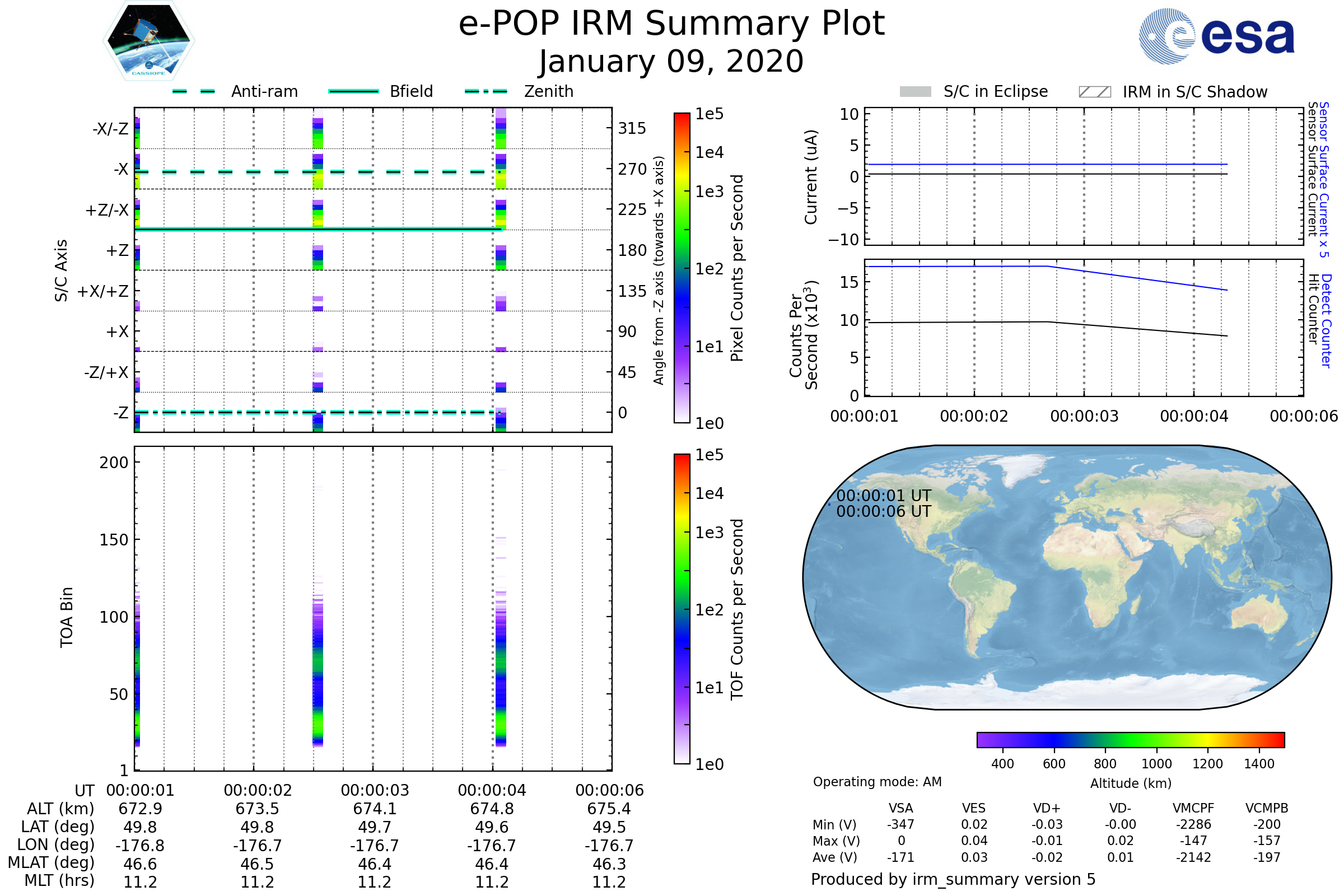
Task: Click the Produced by irm_summary version 5 text
Action: pos(953,879)
